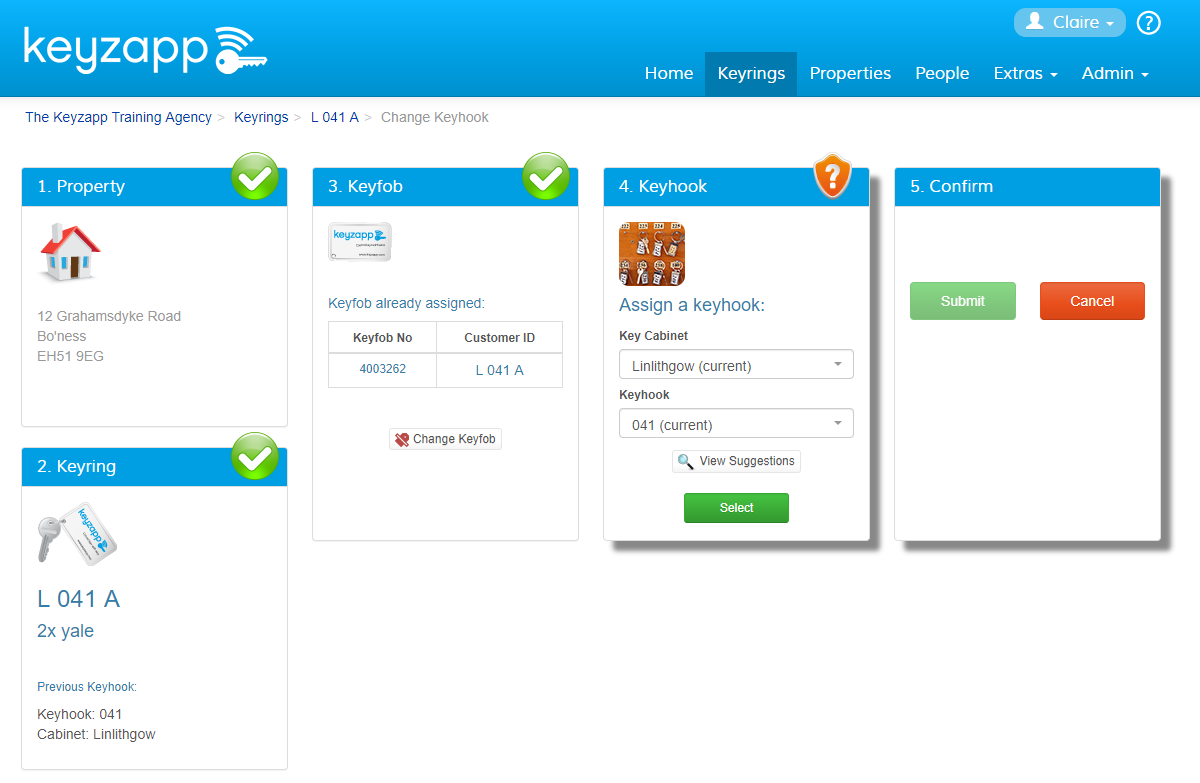The image size is (1200, 783).
Task: Follow The Keyzapp Training Agency breadcrumb
Action: point(118,117)
